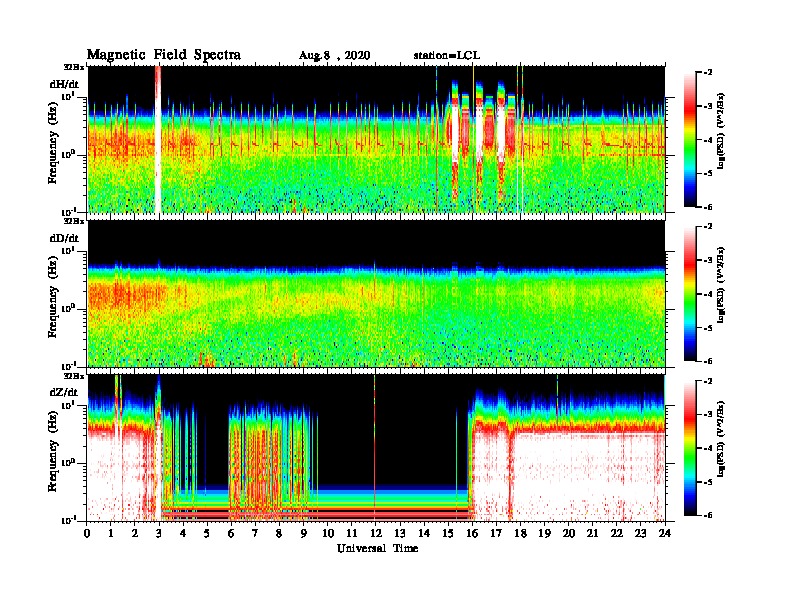Click the "5" hour tick label

pyautogui.click(x=207, y=533)
